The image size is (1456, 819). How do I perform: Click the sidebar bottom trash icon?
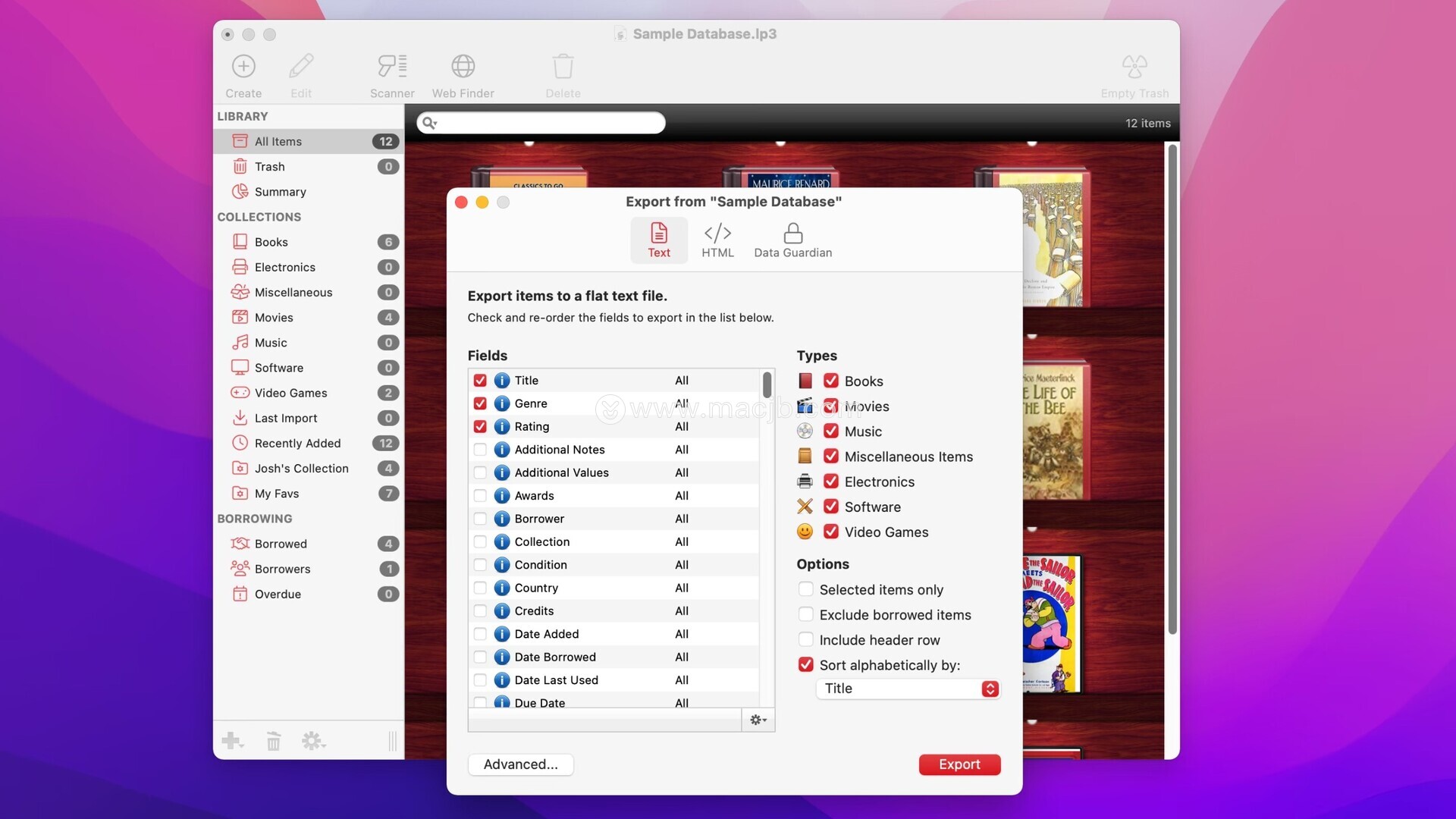click(274, 741)
